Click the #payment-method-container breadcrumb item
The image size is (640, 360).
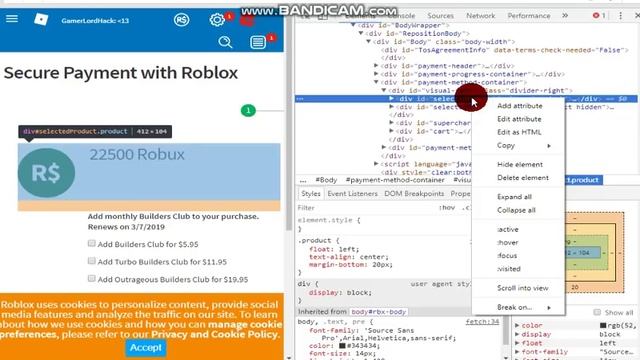(395, 180)
